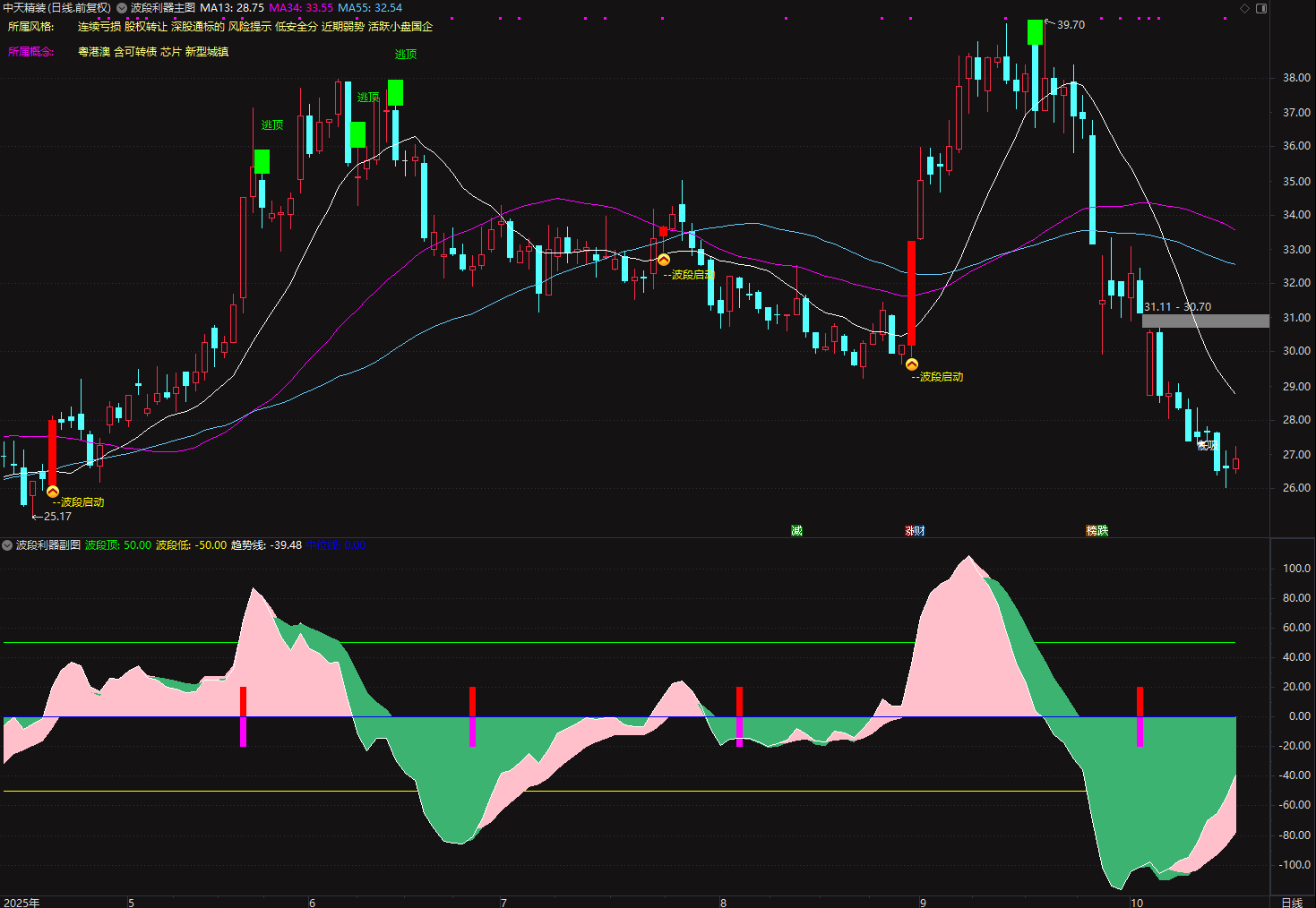
Task: Click the 39.70 high price label
Action: point(1071,25)
